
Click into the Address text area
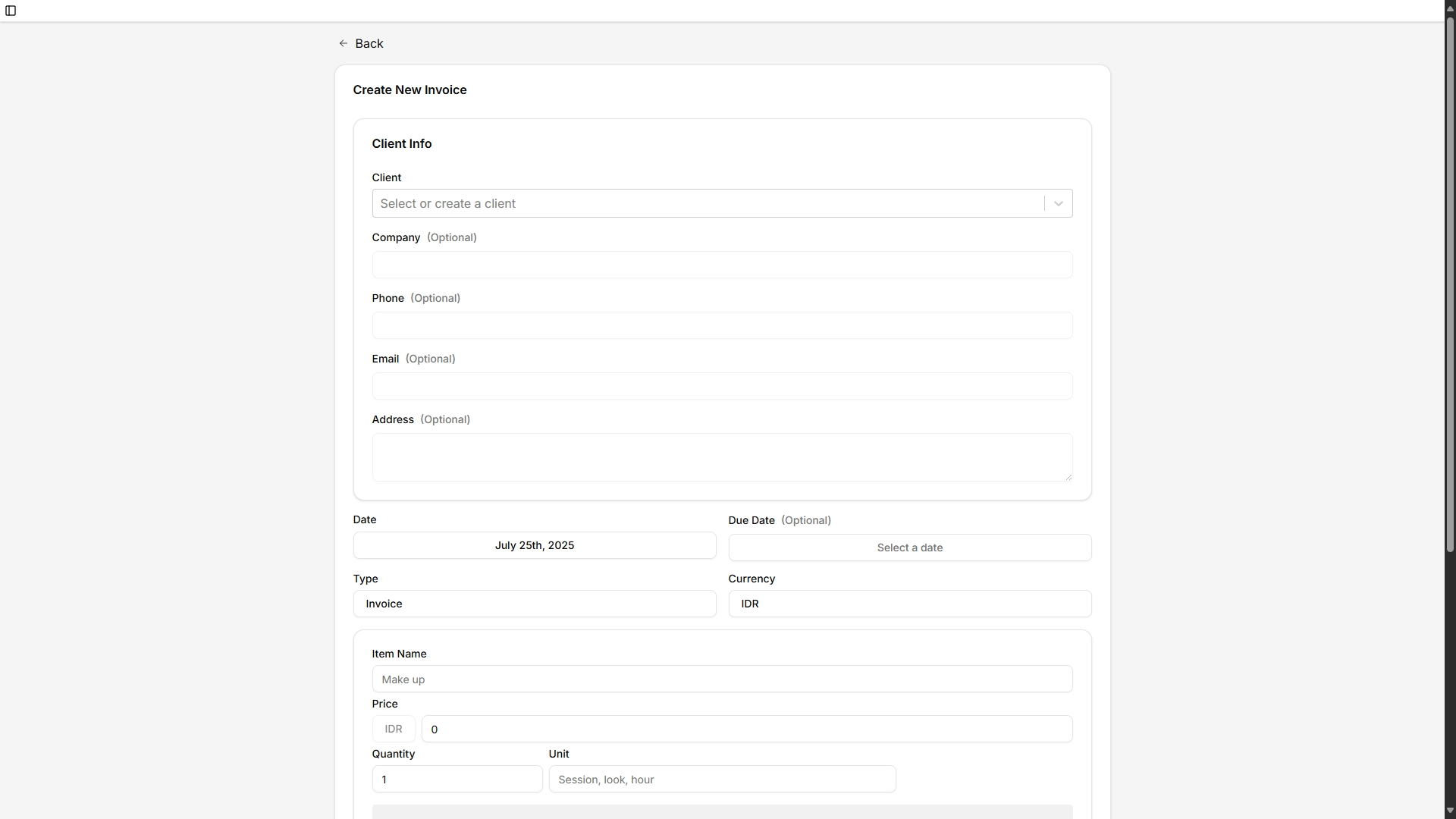(x=722, y=457)
